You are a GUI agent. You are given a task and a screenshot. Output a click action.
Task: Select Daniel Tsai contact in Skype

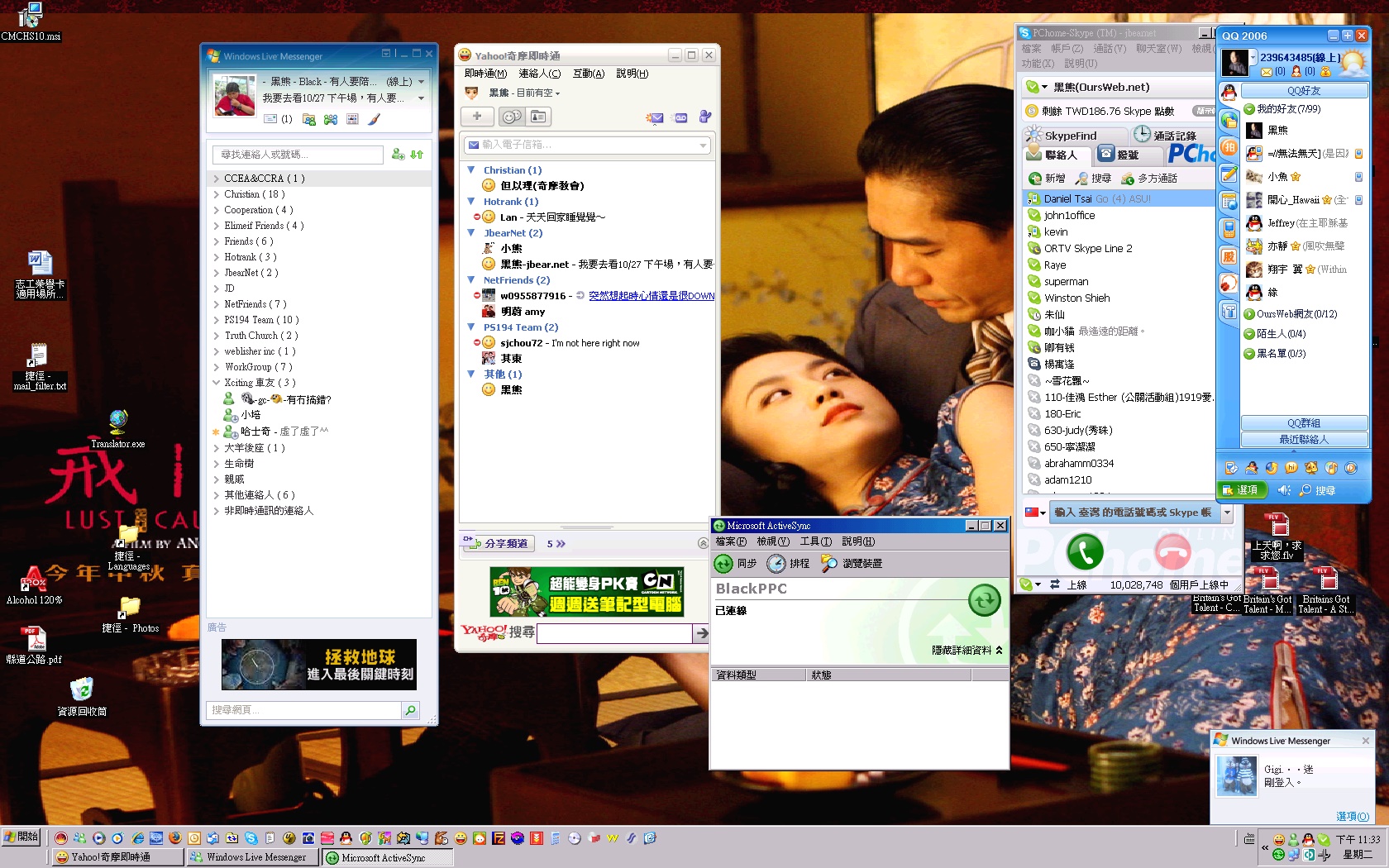1118,198
